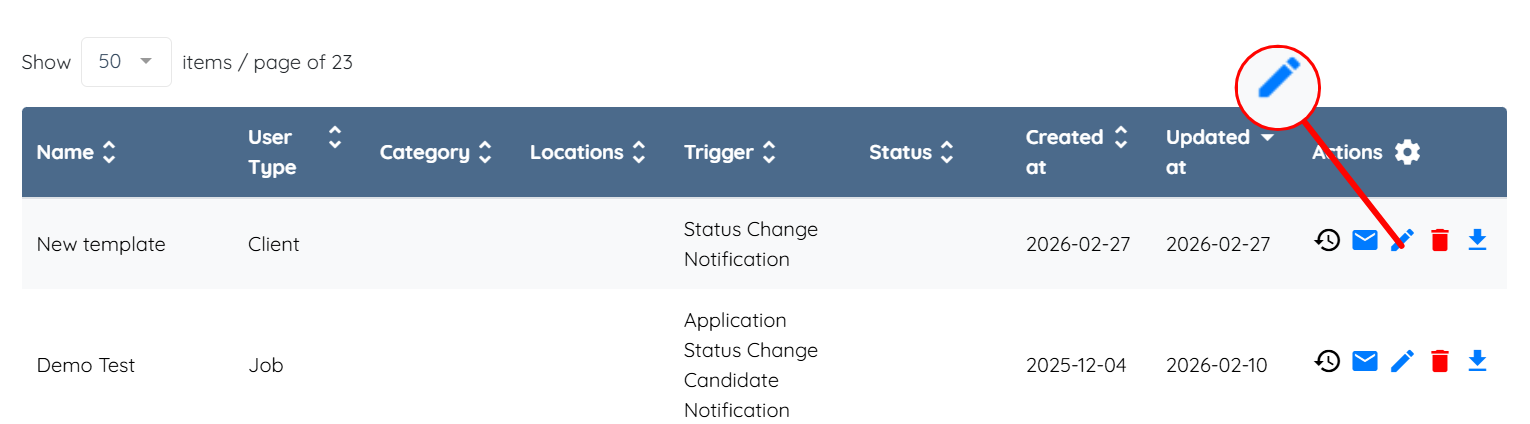Delete New template using red trash icon
This screenshot has height=424, width=1530.
pyautogui.click(x=1440, y=240)
